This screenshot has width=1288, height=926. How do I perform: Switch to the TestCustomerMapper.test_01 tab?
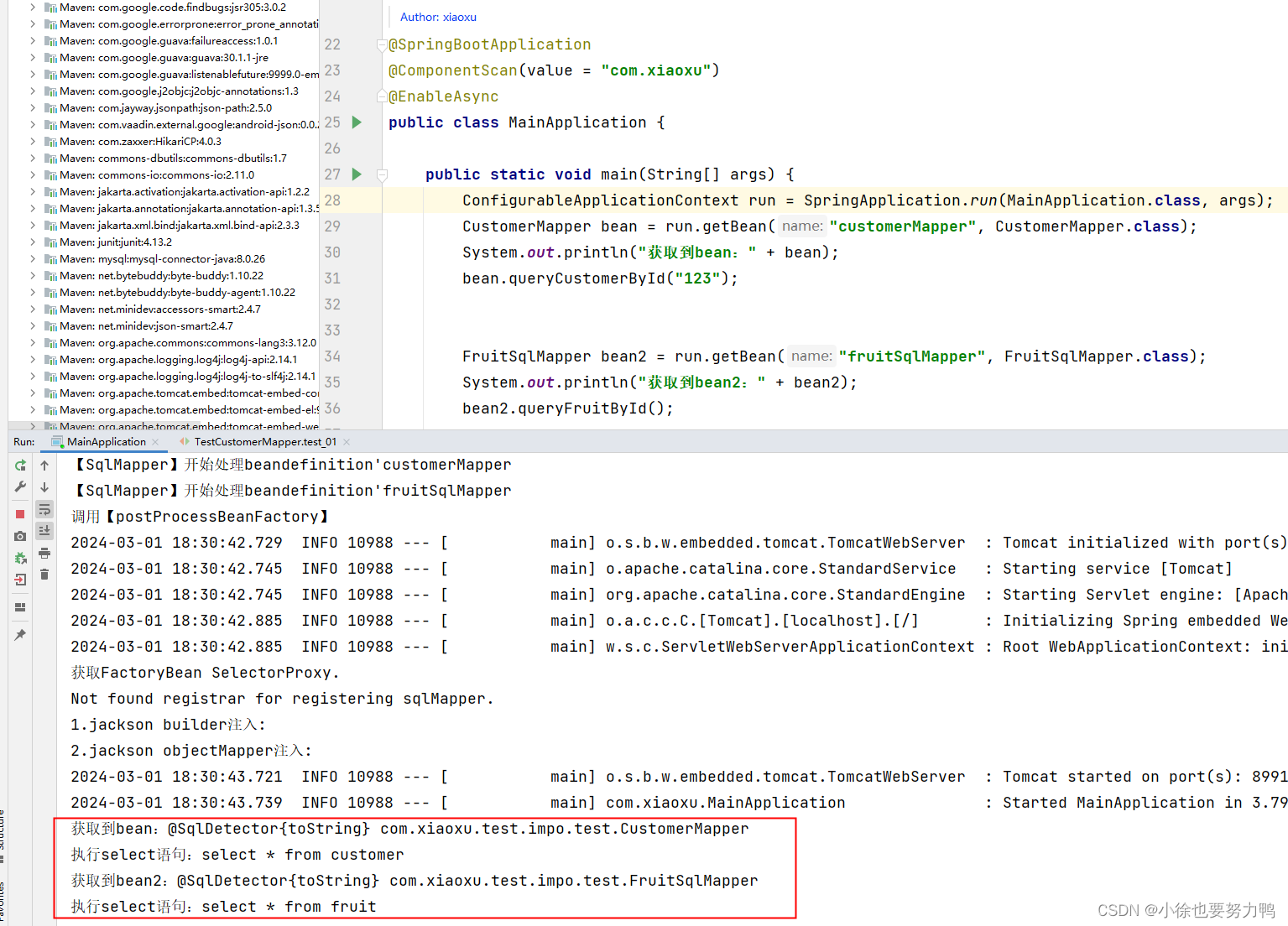(x=265, y=442)
